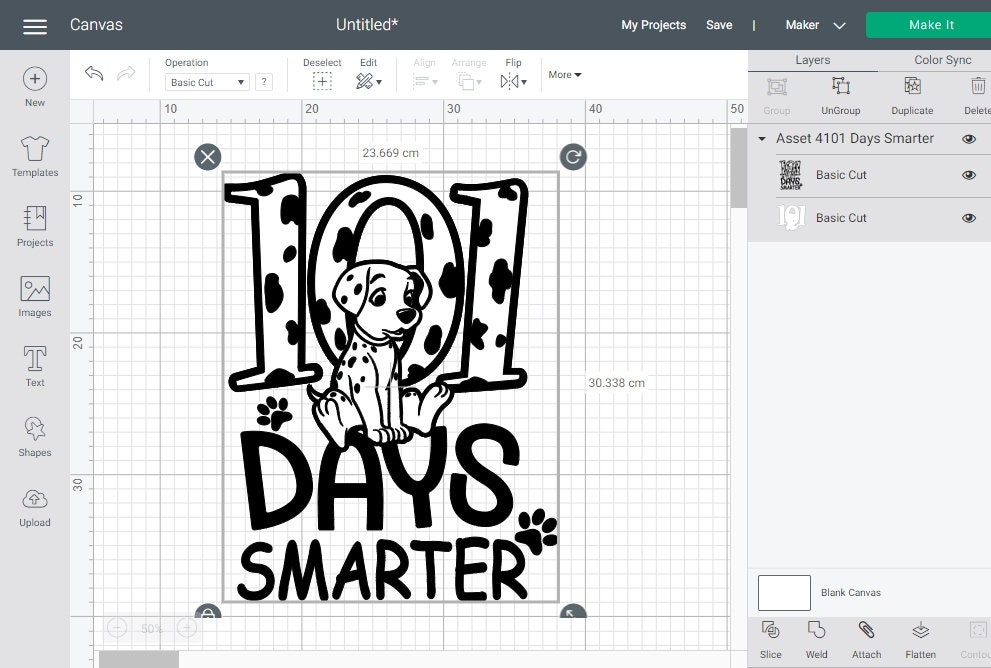
Task: Hide the top Basic Cut layer
Action: pyautogui.click(x=967, y=174)
